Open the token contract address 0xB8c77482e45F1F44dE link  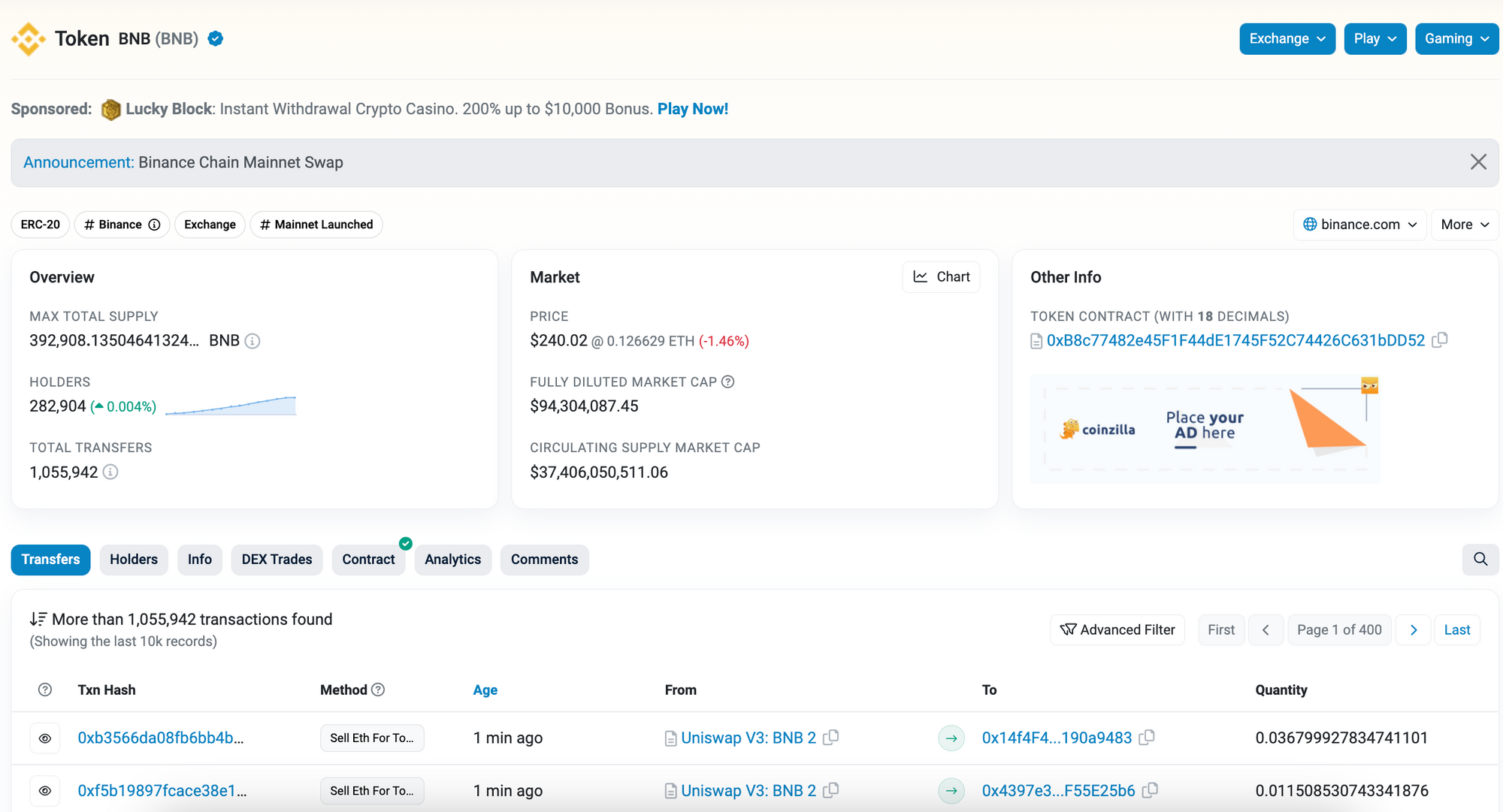click(1235, 340)
